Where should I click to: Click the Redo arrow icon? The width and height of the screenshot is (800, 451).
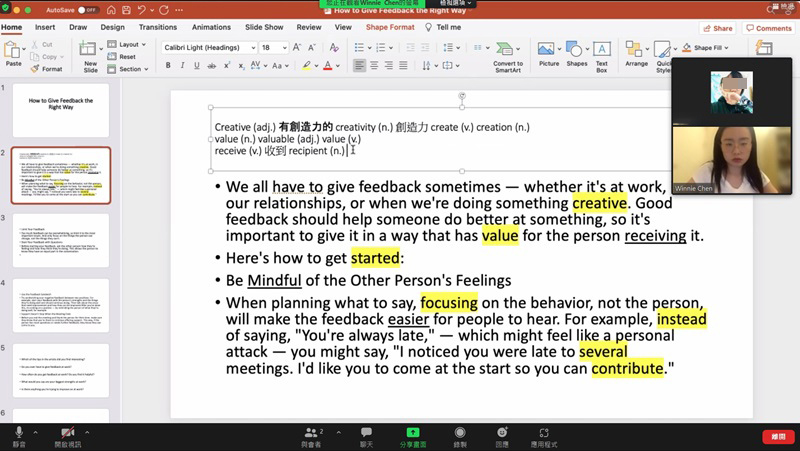click(164, 10)
